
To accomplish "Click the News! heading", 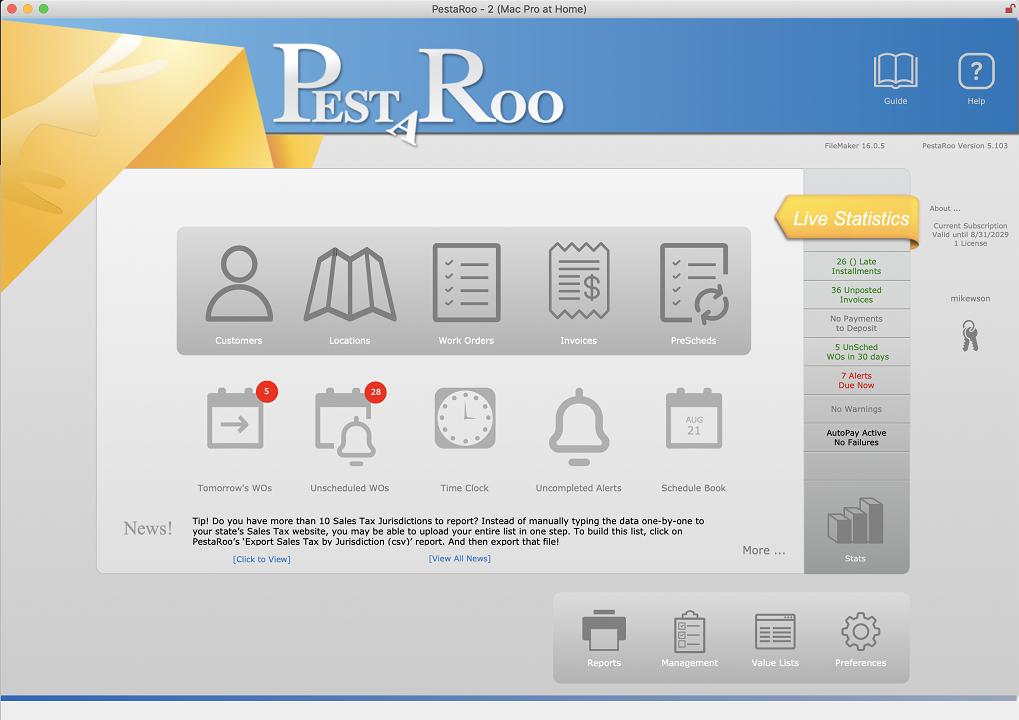I will 148,528.
